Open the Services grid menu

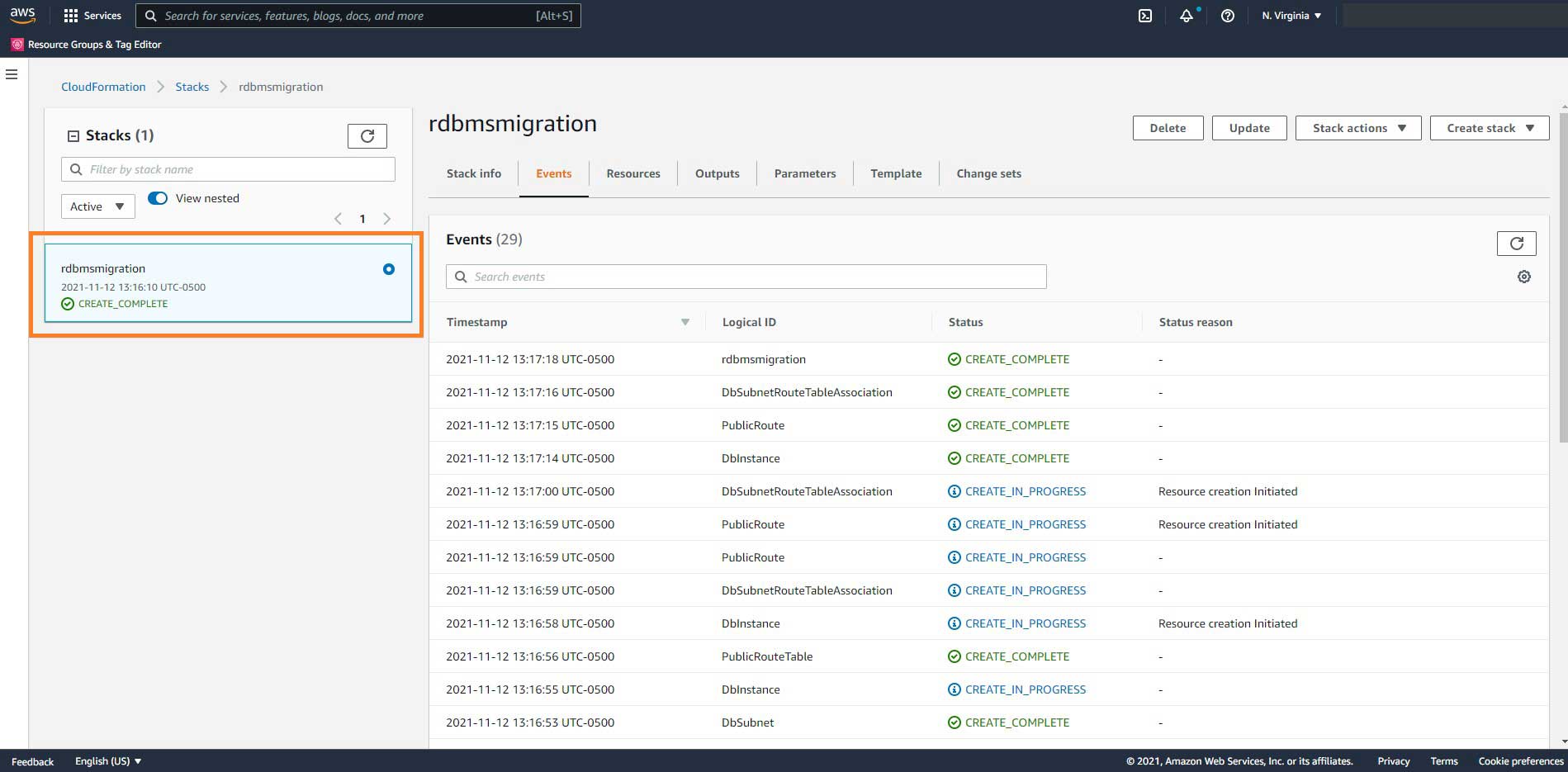92,16
